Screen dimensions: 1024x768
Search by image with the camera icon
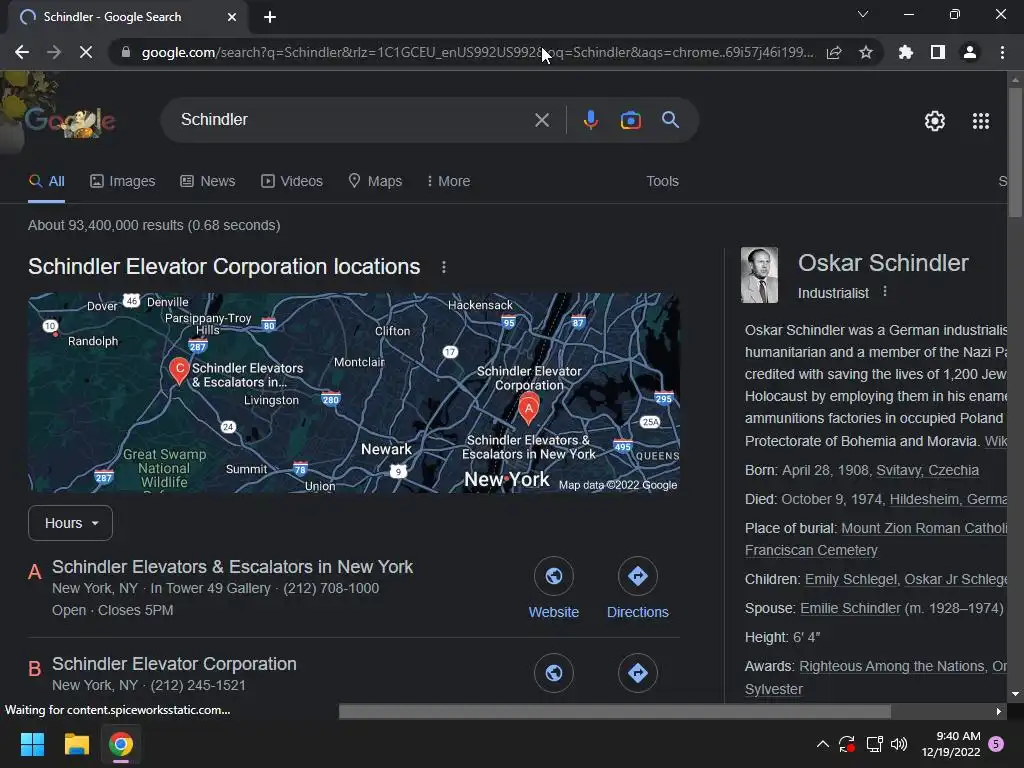coord(631,120)
